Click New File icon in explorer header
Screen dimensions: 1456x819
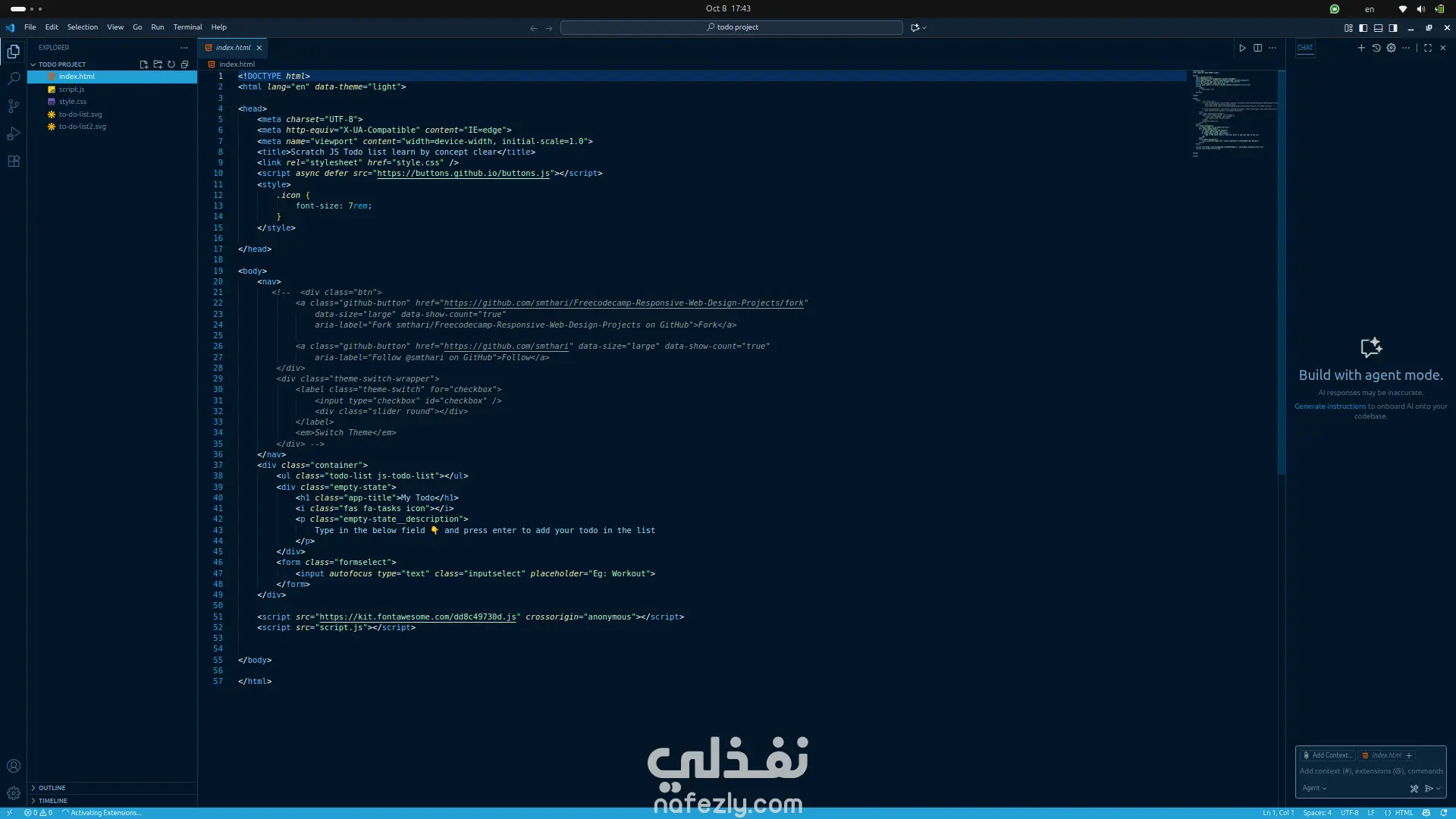tap(143, 64)
